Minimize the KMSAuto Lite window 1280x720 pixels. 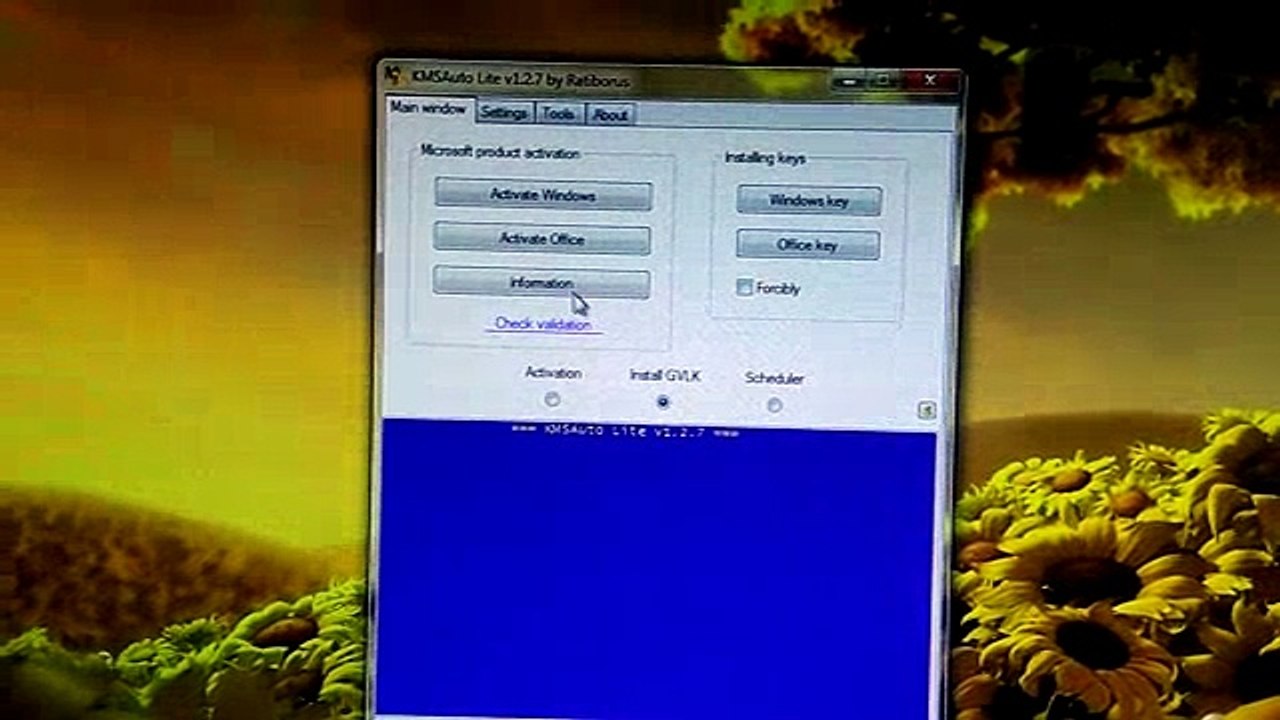coord(850,81)
